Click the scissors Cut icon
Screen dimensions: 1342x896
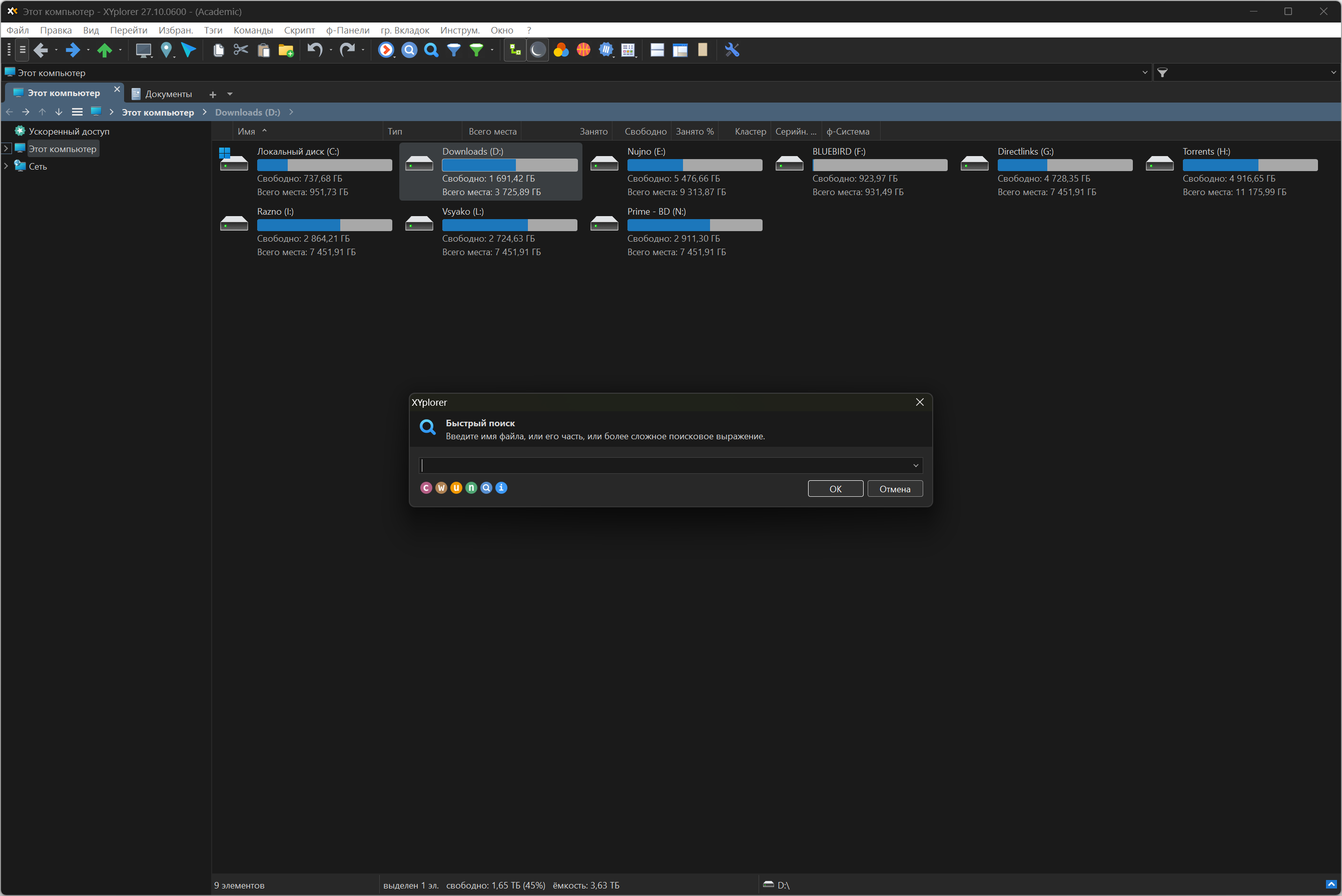241,51
